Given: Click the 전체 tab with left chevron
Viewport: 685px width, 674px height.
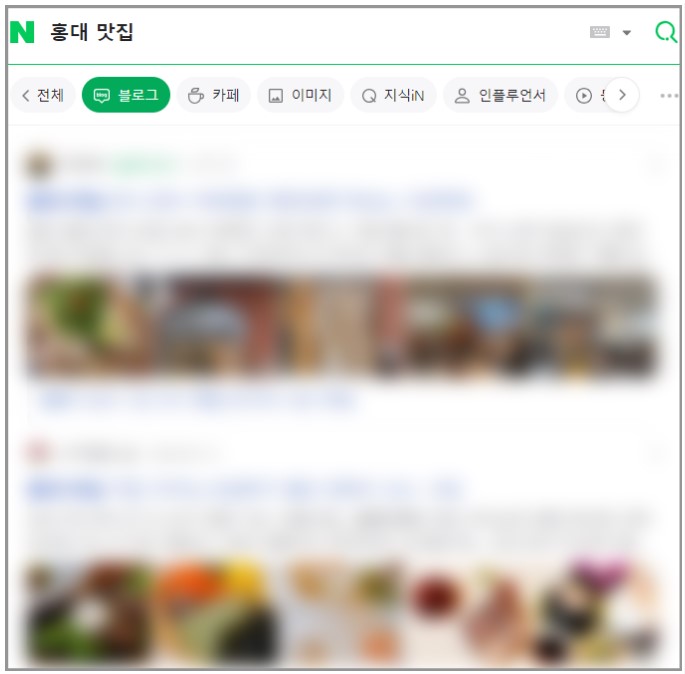Looking at the screenshot, I should pos(42,95).
